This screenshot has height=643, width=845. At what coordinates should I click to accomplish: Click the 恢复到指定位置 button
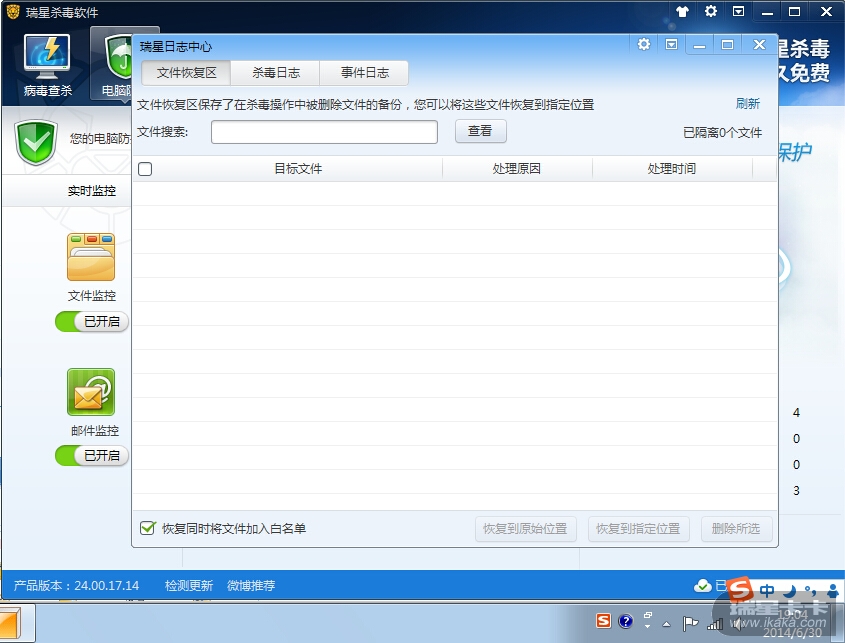639,529
